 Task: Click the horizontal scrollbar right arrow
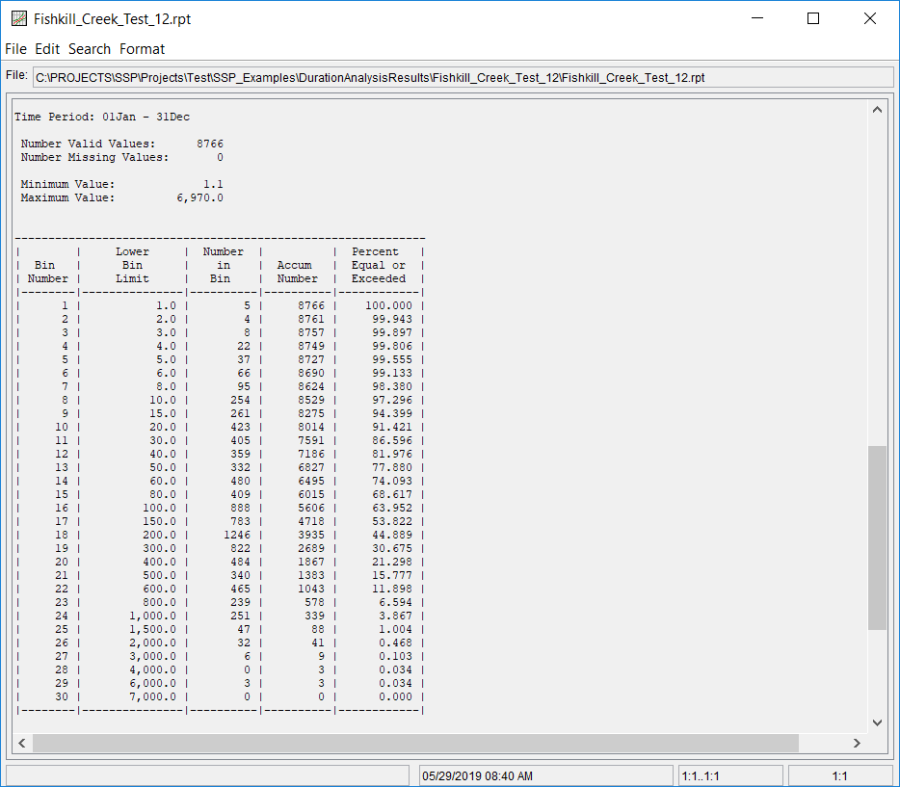point(857,743)
